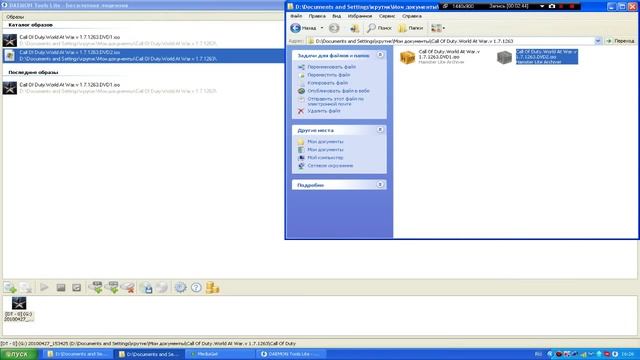Click the Переход go button
This screenshot has width=640, height=360.
[x=620, y=41]
